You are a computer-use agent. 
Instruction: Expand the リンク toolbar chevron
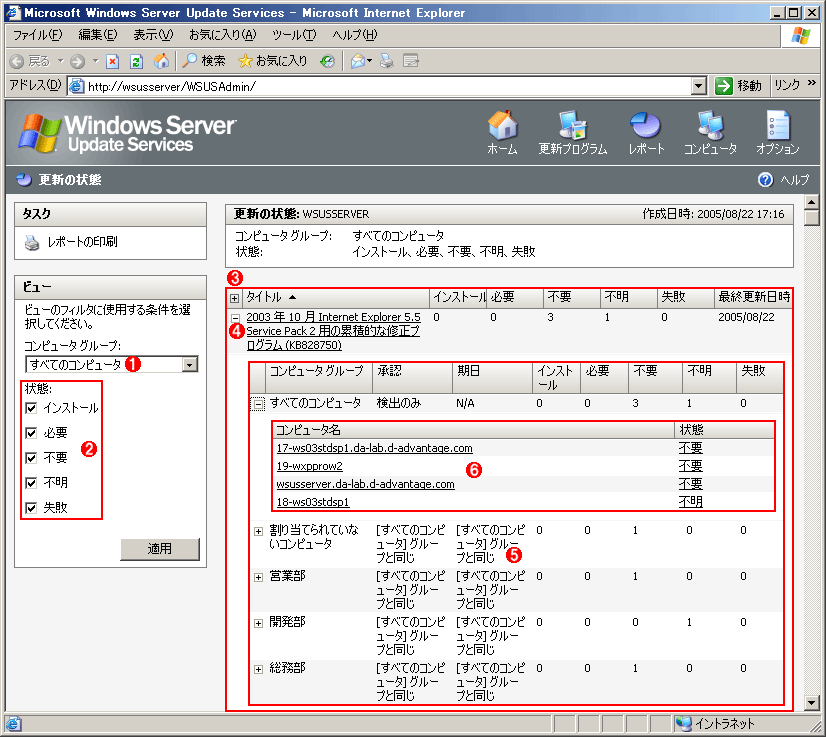pyautogui.click(x=811, y=83)
